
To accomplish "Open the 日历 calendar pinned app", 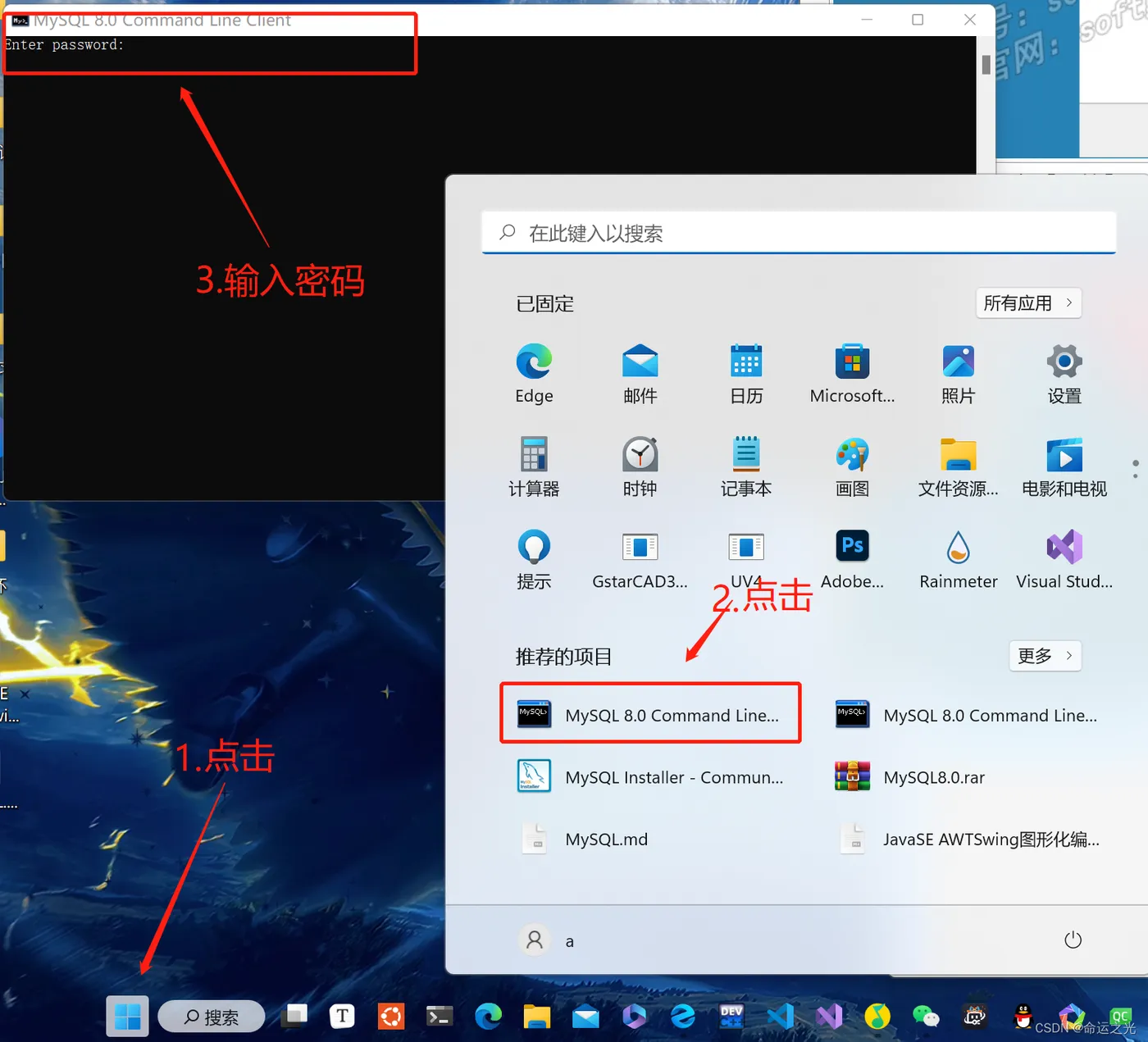I will 746,373.
